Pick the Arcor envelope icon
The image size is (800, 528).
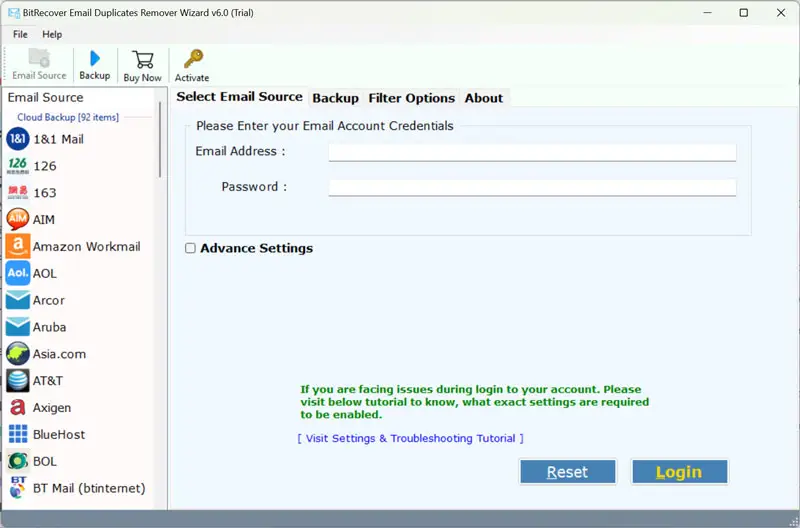click(x=18, y=300)
